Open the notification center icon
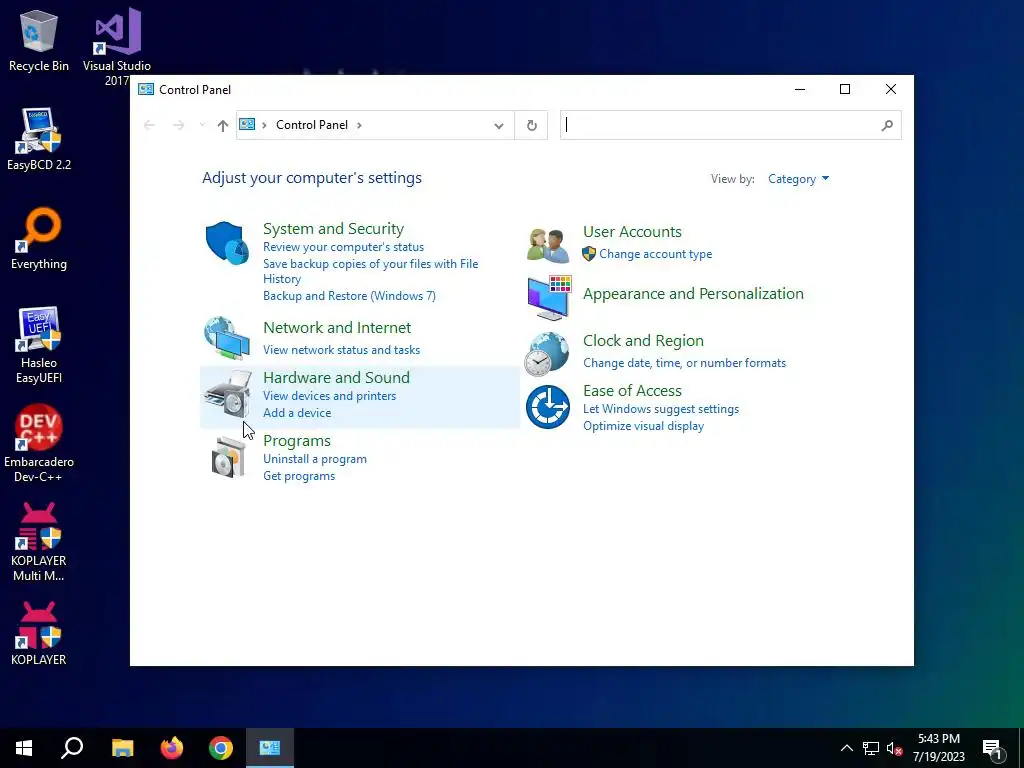1024x768 pixels. [992, 749]
